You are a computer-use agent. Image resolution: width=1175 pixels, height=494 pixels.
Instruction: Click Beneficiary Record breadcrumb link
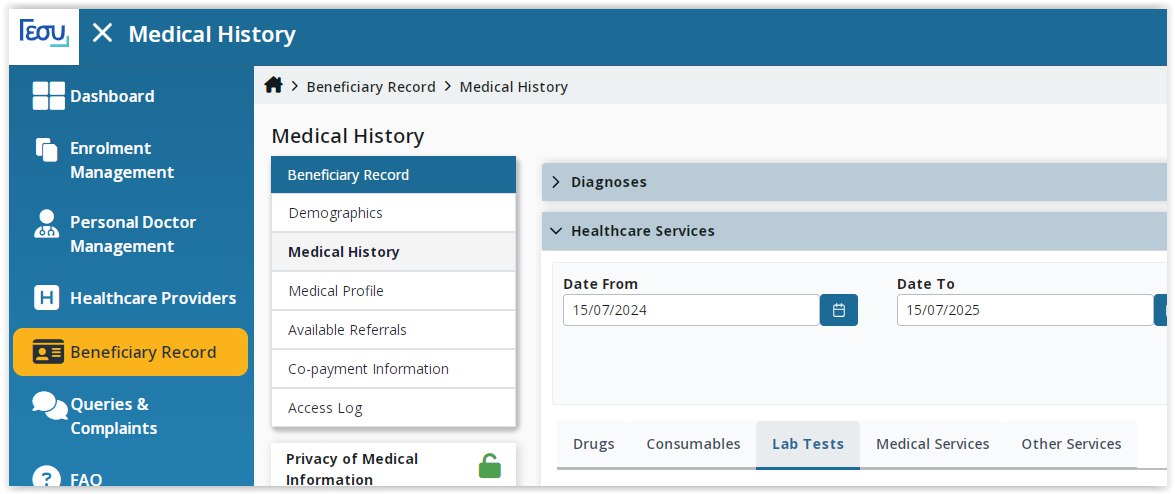[371, 86]
